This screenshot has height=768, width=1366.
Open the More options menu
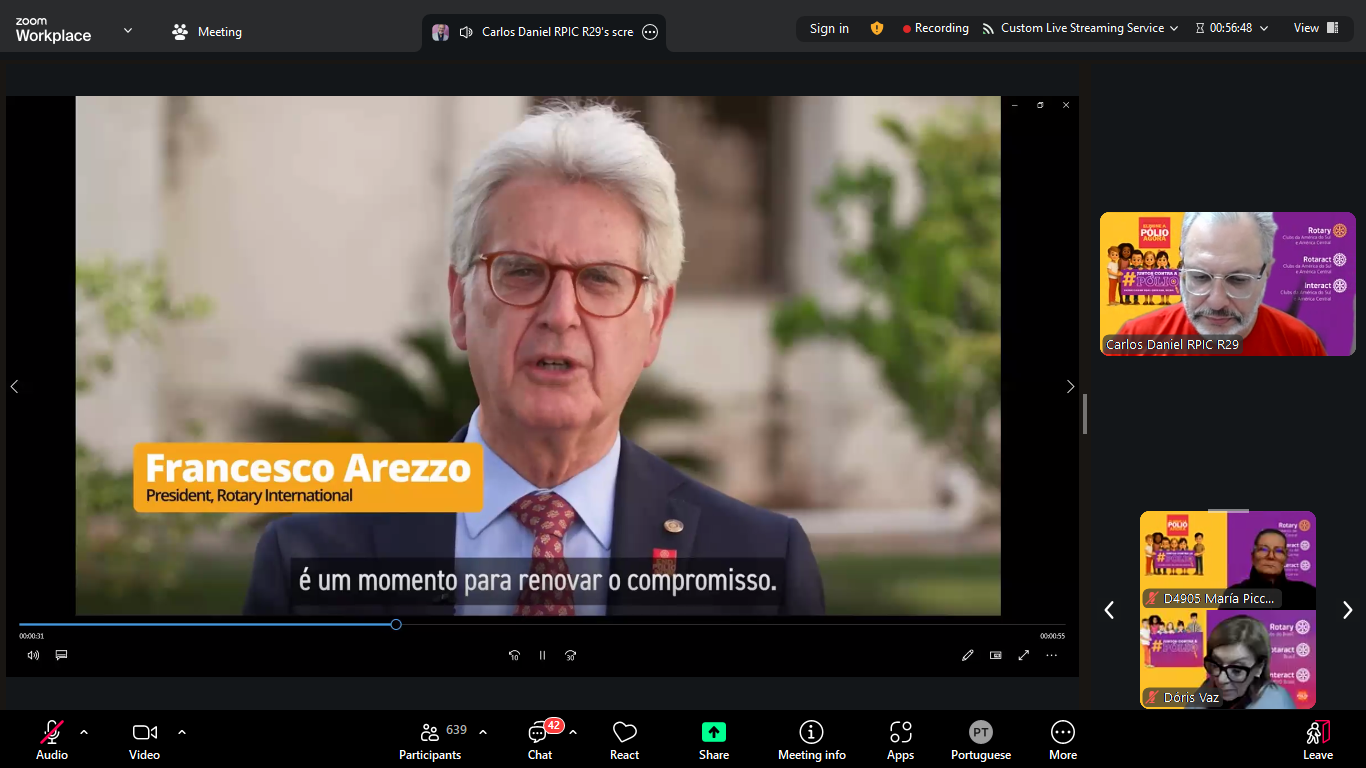point(1062,741)
